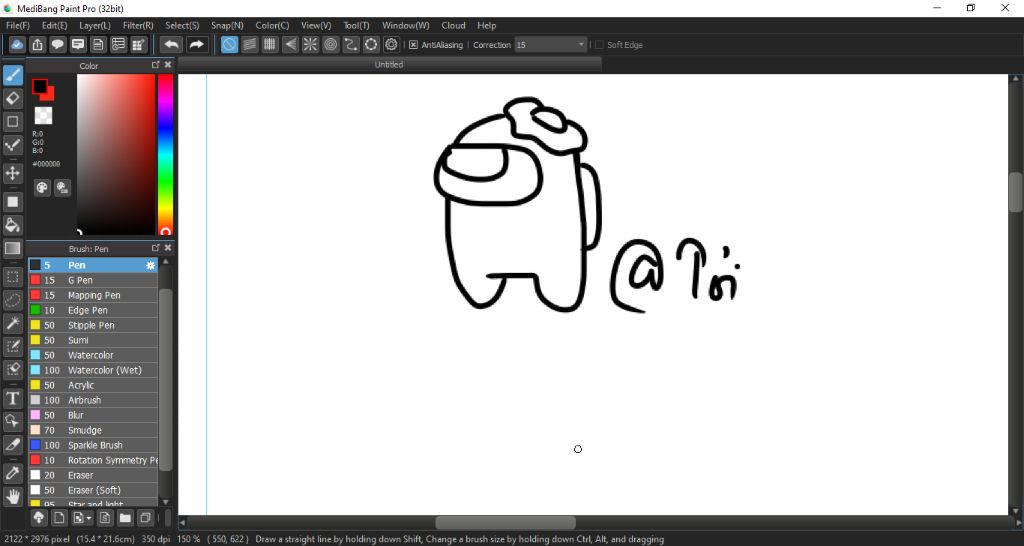Open the color palette icon in Color panel
The image size is (1024, 546).
(x=42, y=188)
